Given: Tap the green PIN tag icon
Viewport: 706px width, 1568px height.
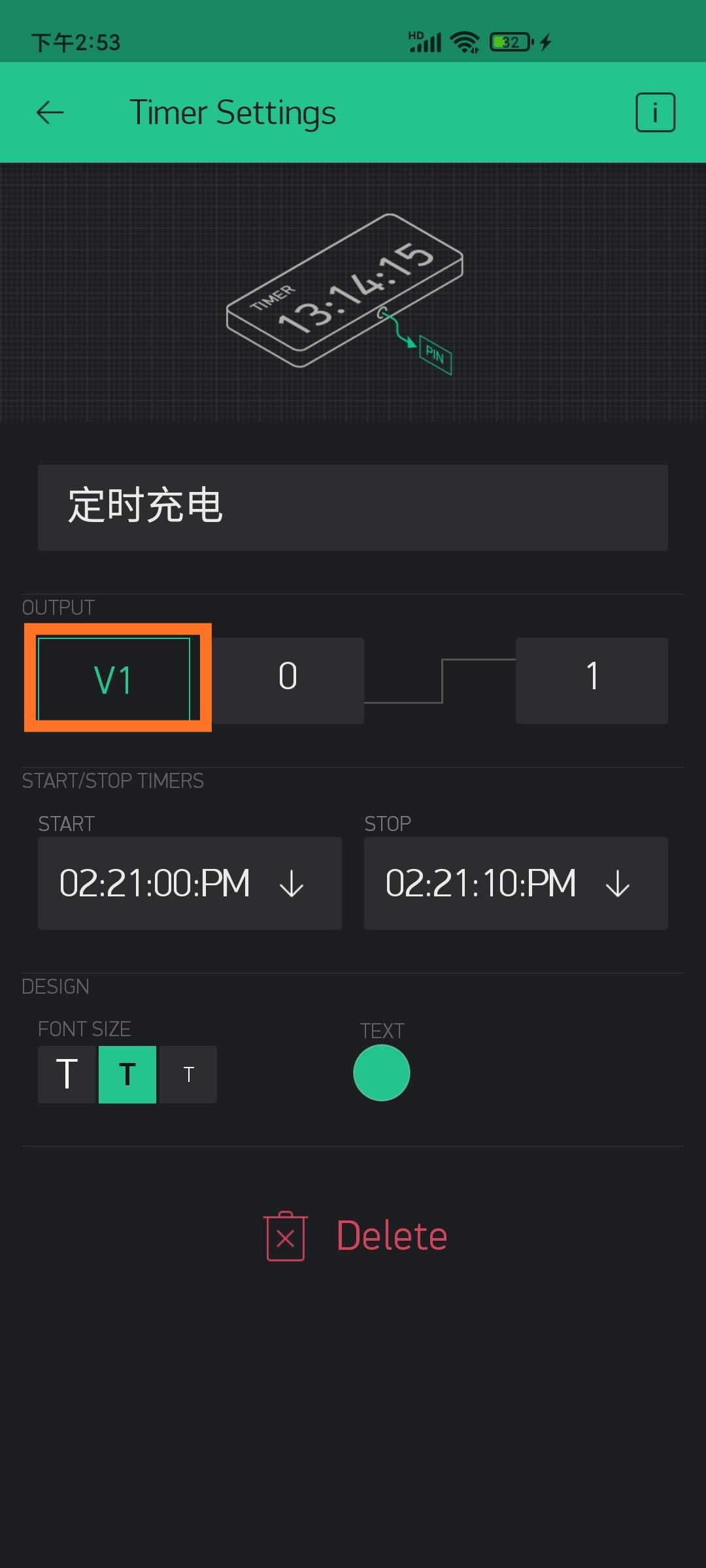Looking at the screenshot, I should [x=435, y=355].
